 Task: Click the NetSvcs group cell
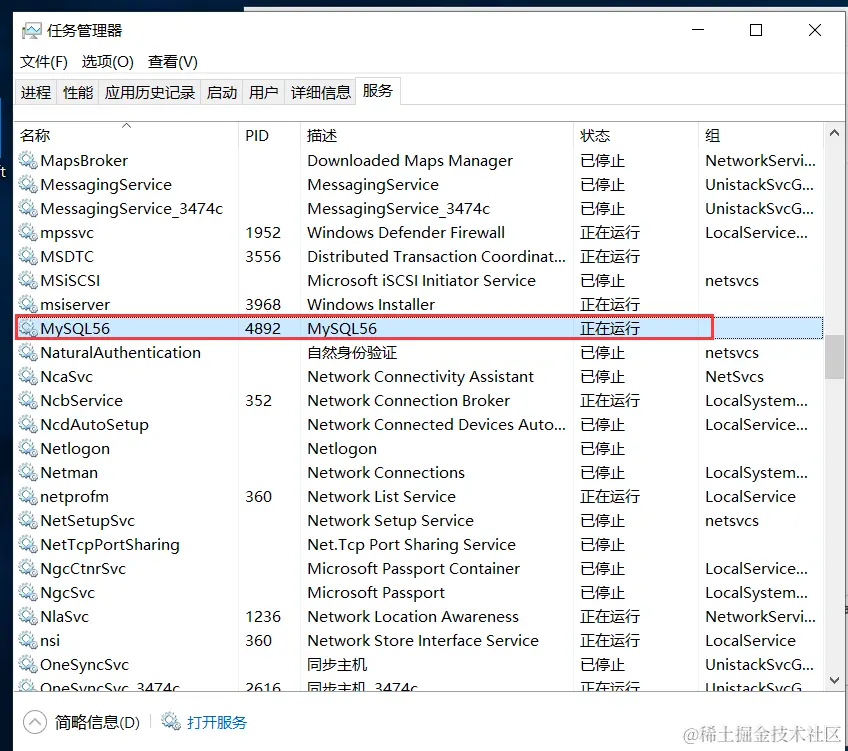734,376
